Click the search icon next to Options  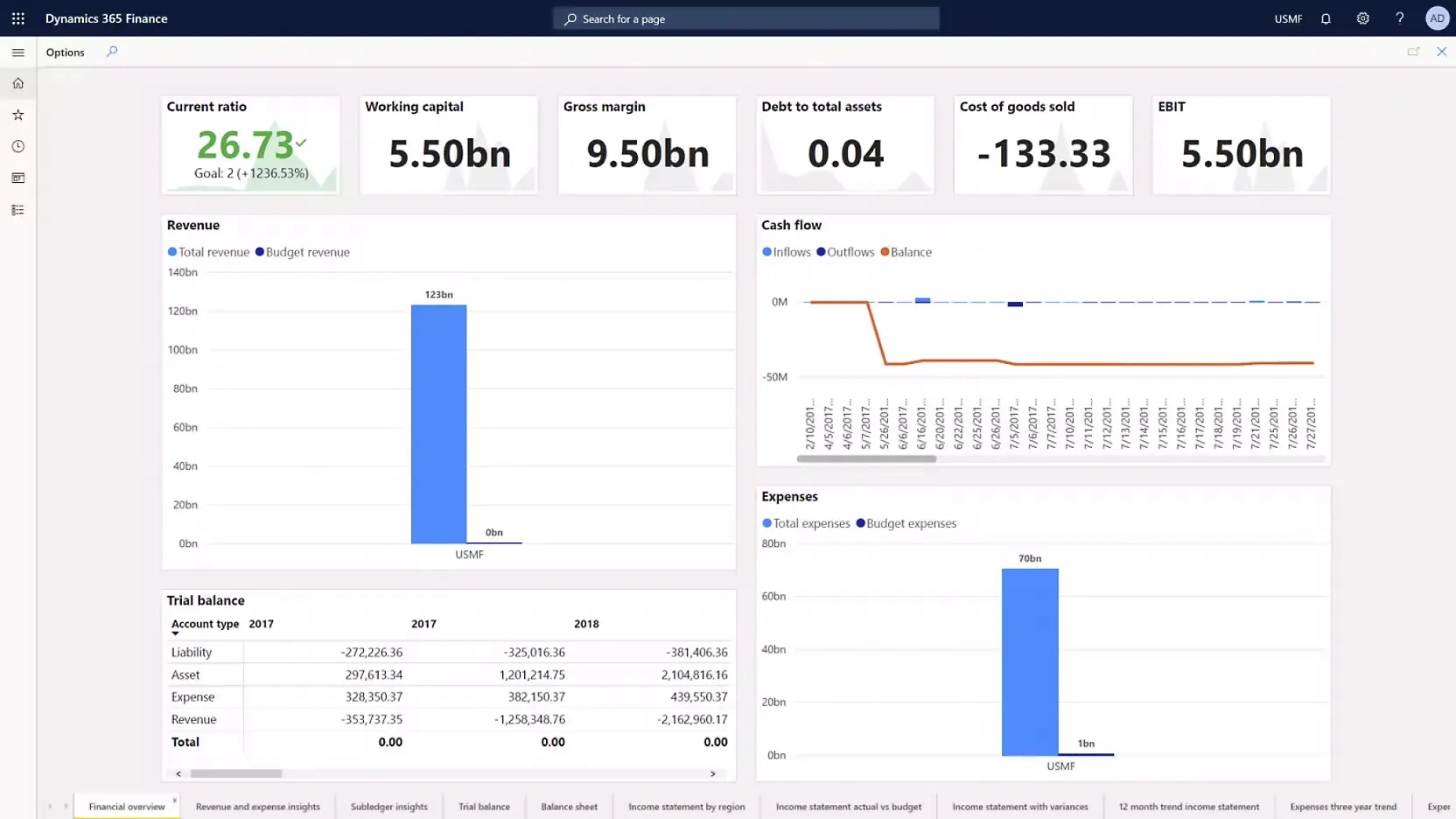(x=112, y=52)
